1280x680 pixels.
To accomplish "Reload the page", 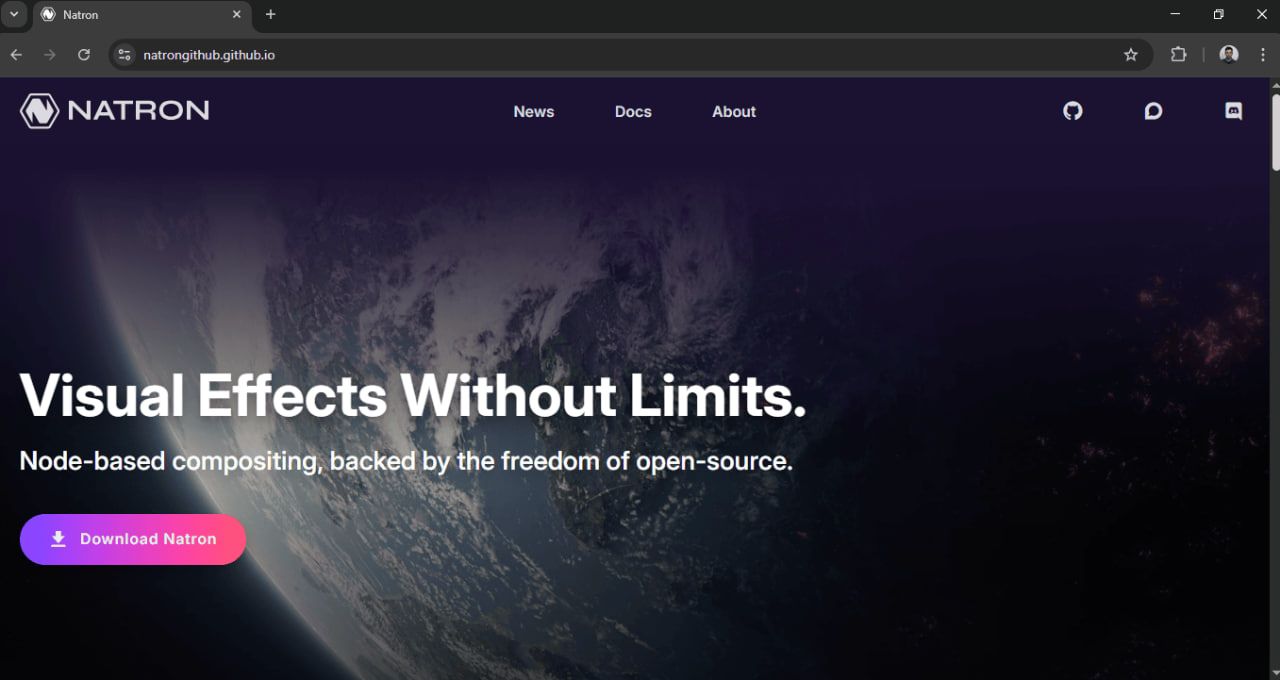I will pyautogui.click(x=84, y=55).
